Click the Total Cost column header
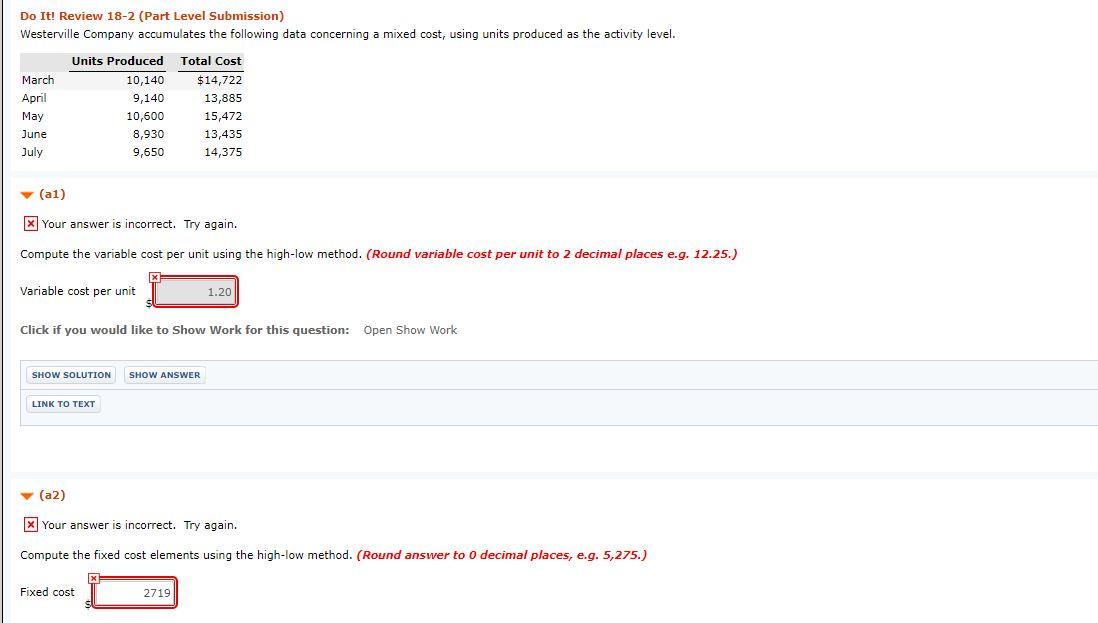The width and height of the screenshot is (1098, 623). [x=210, y=61]
